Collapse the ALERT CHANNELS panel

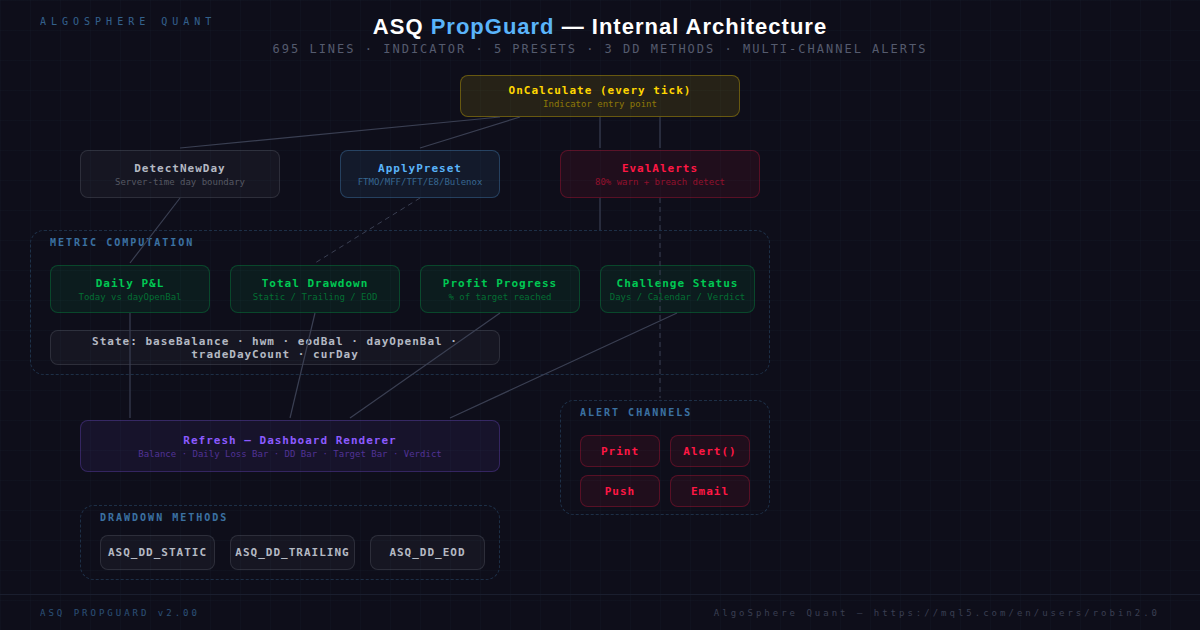coord(633,412)
